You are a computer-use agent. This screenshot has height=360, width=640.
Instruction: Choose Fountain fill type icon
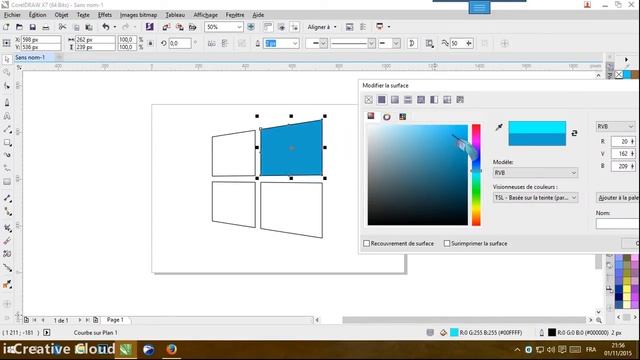coord(395,100)
